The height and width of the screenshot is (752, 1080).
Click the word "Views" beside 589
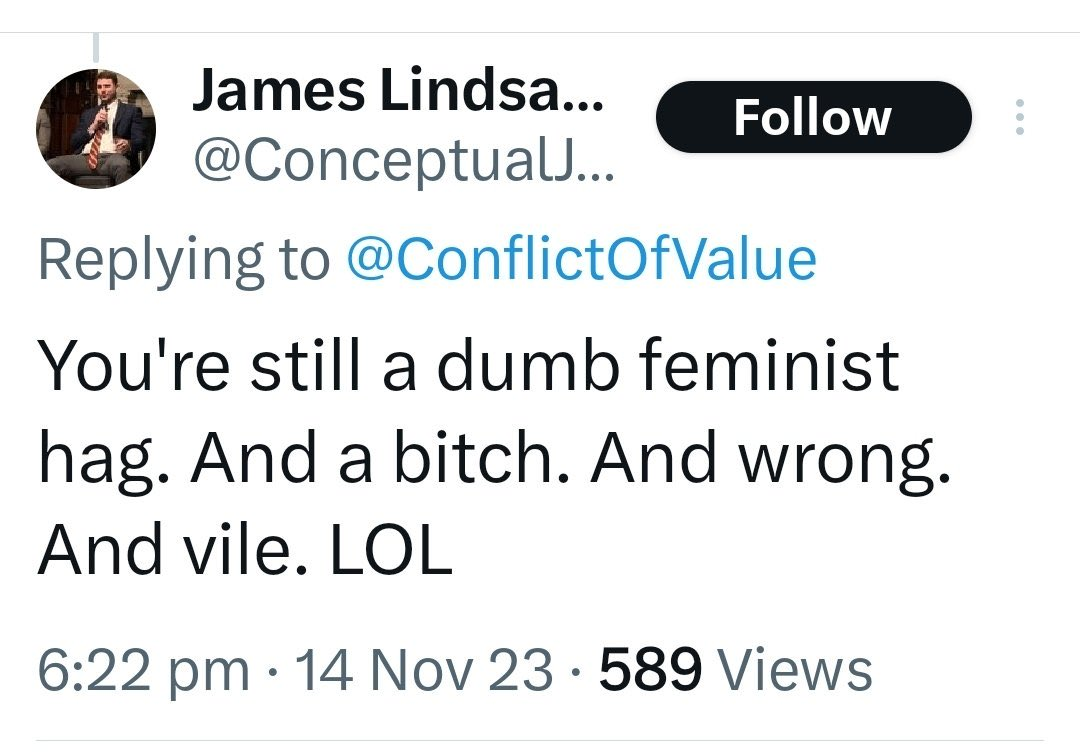tap(795, 669)
